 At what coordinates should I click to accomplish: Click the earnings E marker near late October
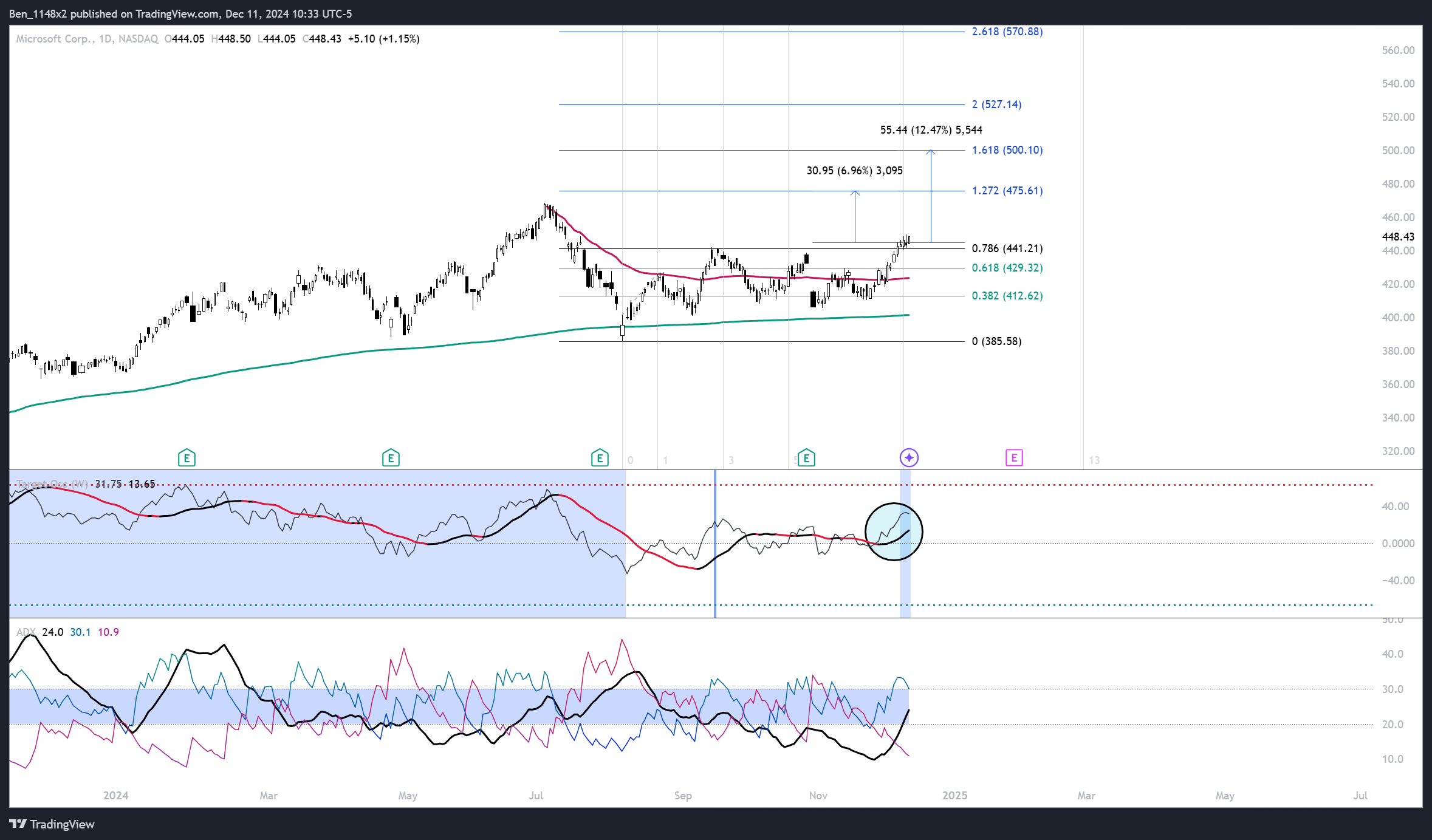pos(806,458)
